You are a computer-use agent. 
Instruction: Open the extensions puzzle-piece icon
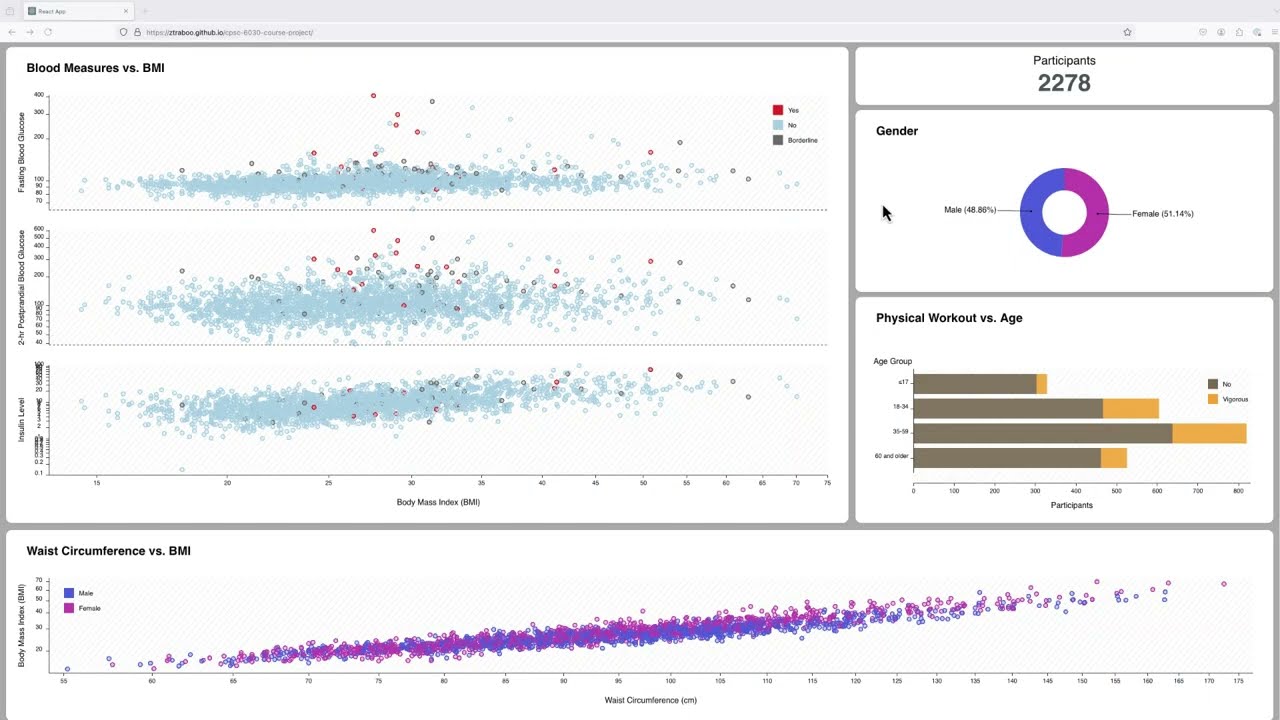(1239, 32)
